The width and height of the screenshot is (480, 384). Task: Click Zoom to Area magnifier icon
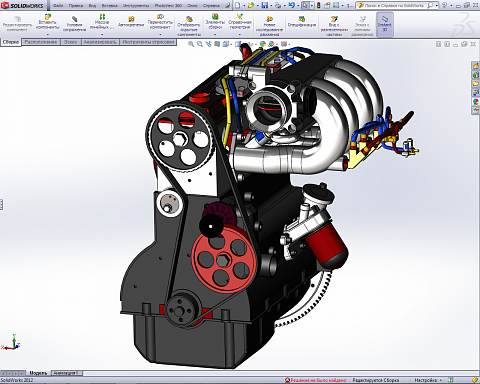point(200,44)
